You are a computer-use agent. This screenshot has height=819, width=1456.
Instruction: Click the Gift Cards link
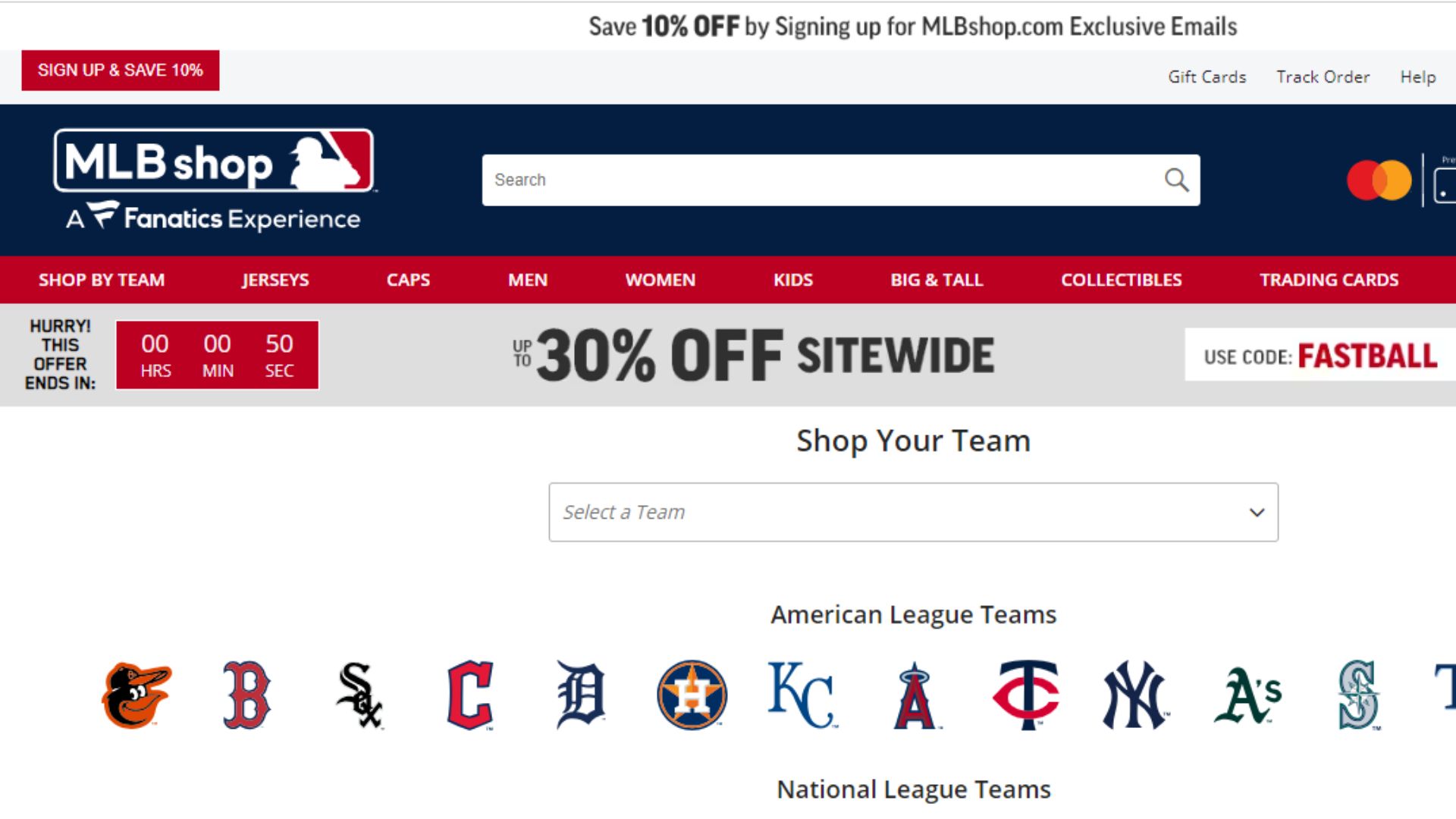[1207, 77]
